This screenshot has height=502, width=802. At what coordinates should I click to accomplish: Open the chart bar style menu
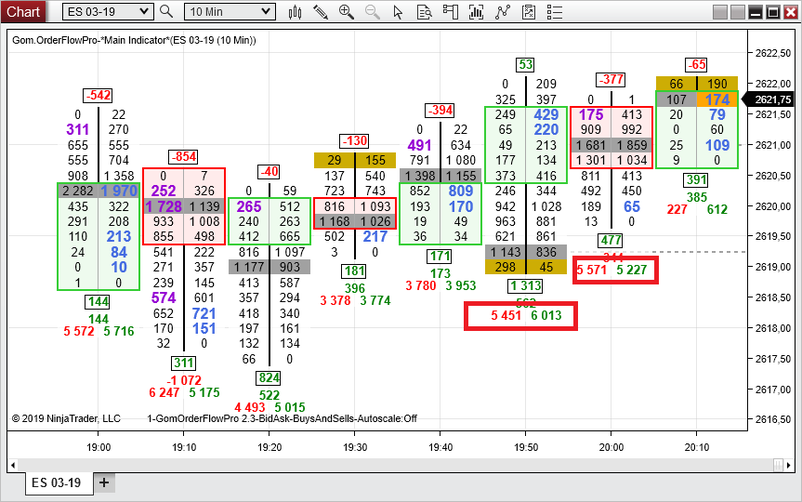[x=295, y=12]
